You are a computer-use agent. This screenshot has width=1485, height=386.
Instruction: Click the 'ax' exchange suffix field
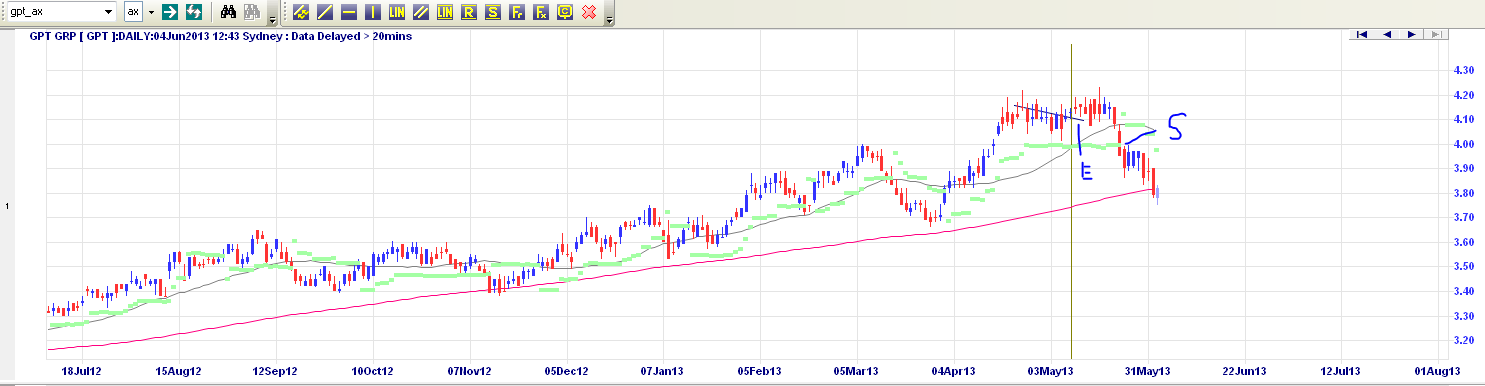coord(133,12)
